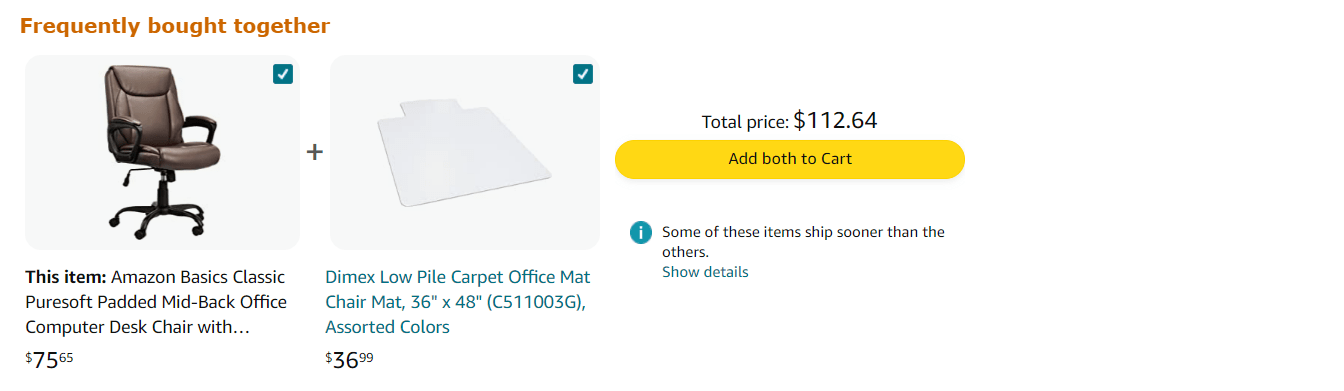
Task: Click the 'Total price:' label
Action: (x=745, y=122)
